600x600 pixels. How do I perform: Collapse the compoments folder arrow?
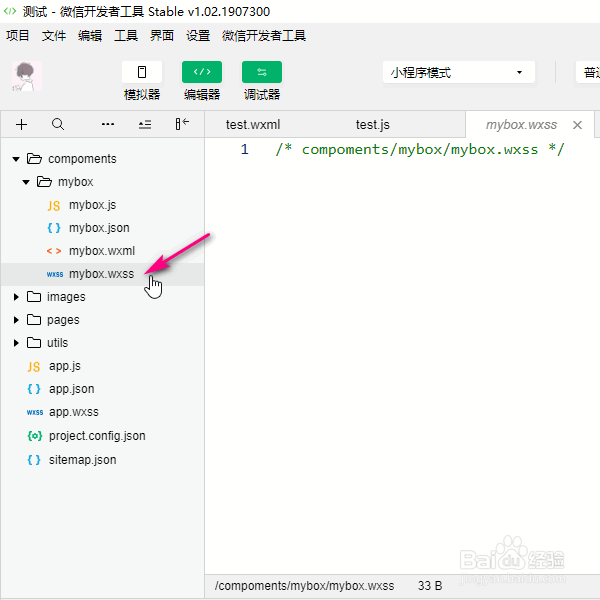[x=16, y=159]
